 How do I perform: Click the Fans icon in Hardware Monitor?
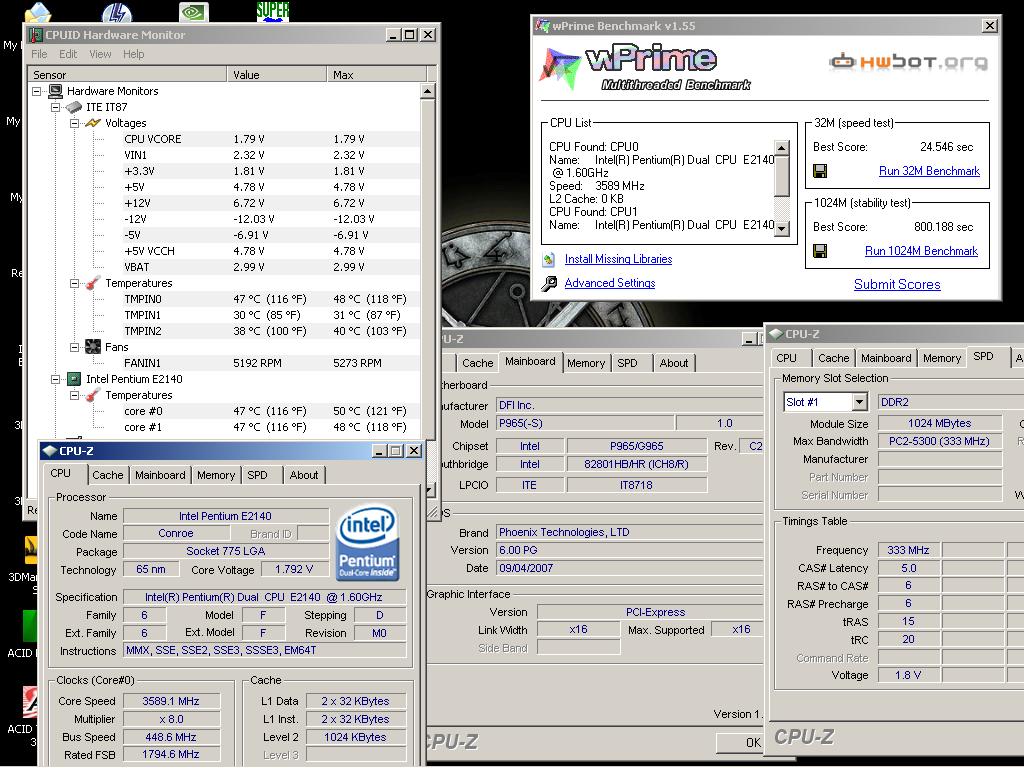pos(93,347)
